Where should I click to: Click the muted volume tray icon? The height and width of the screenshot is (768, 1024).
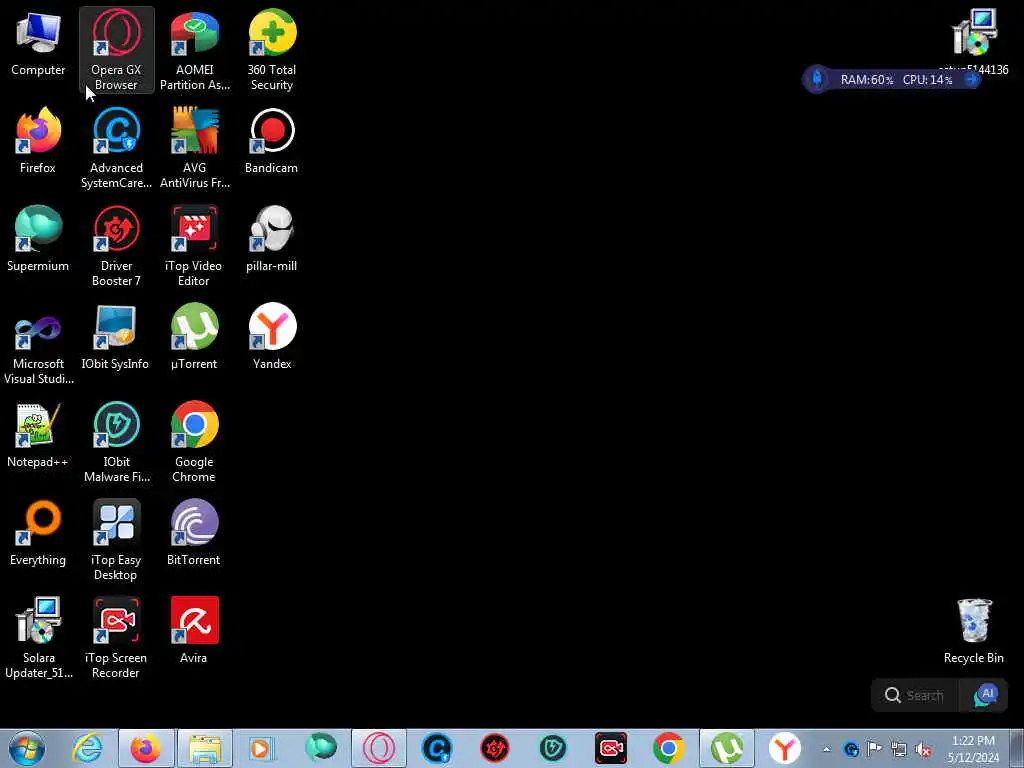(x=923, y=750)
